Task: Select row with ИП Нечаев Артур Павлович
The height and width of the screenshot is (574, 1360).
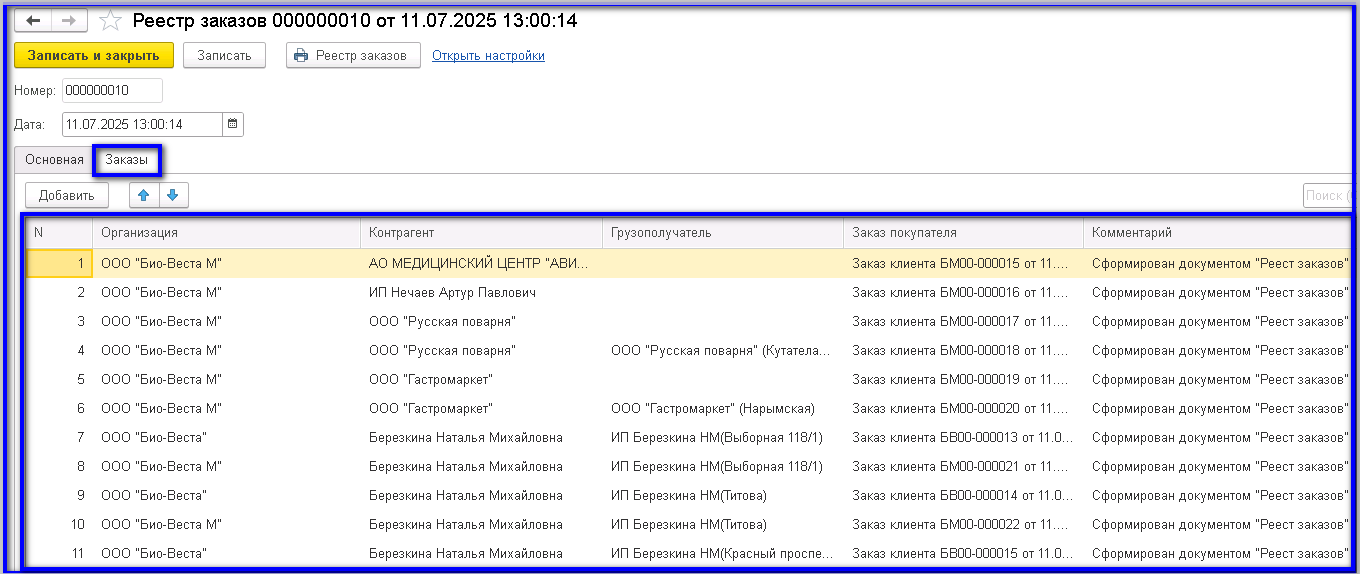Action: [452, 293]
